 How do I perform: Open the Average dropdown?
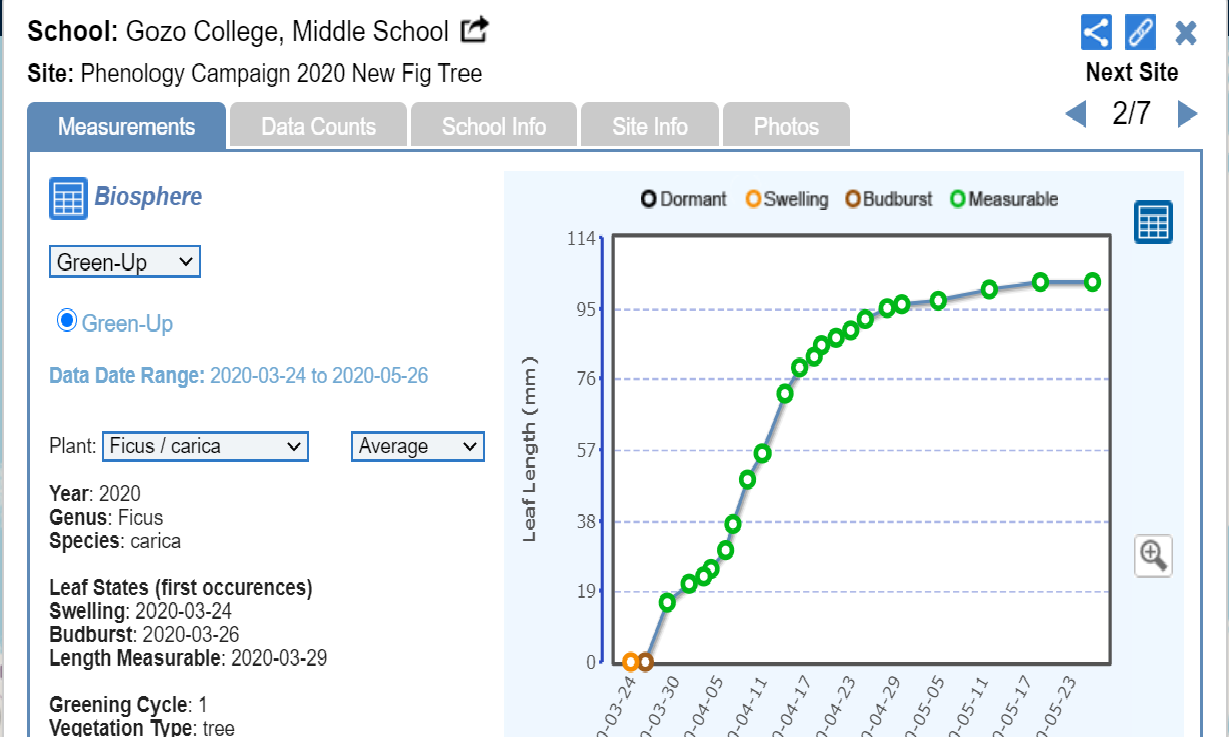click(417, 446)
